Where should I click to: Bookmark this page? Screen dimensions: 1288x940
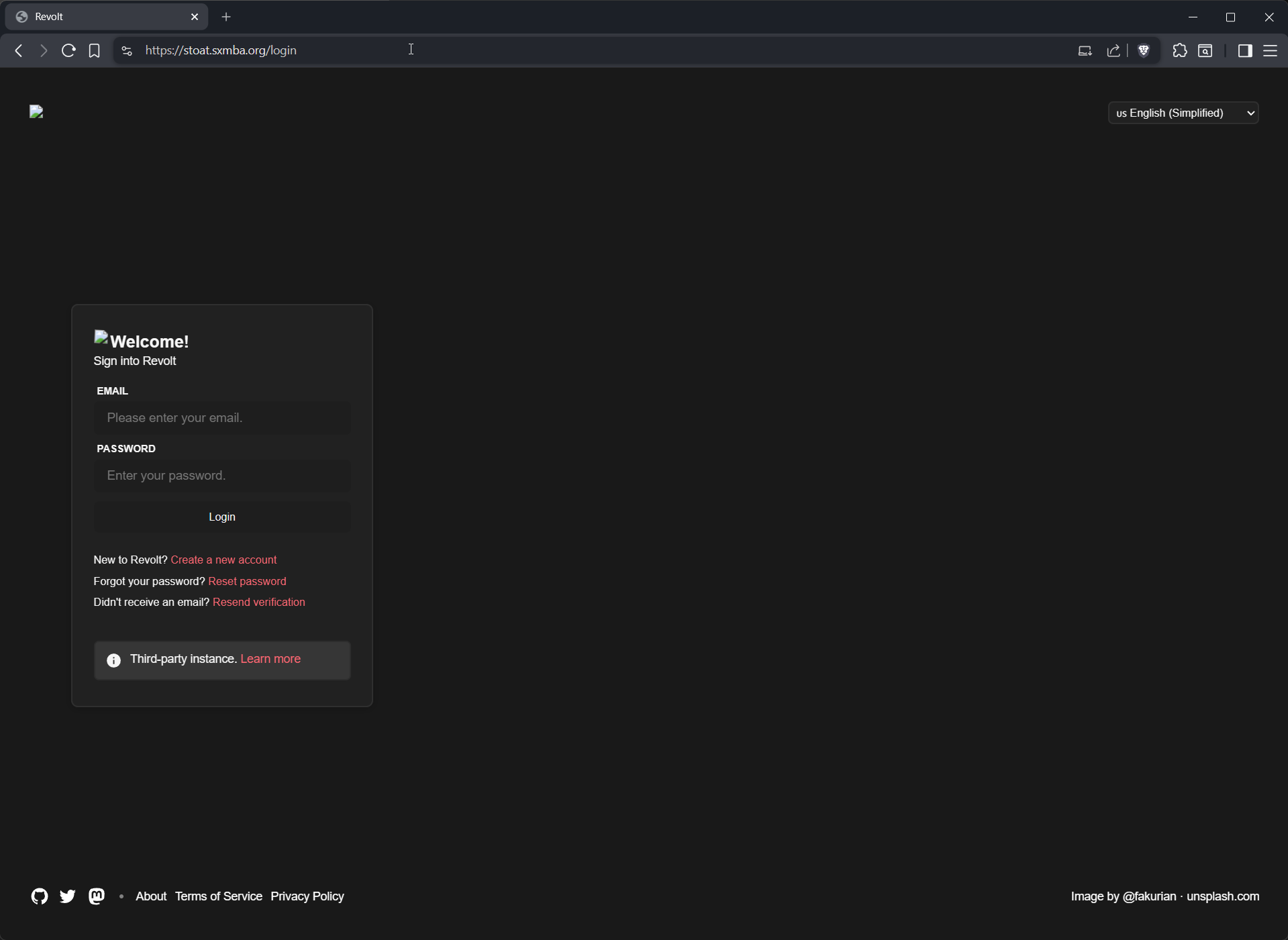95,50
